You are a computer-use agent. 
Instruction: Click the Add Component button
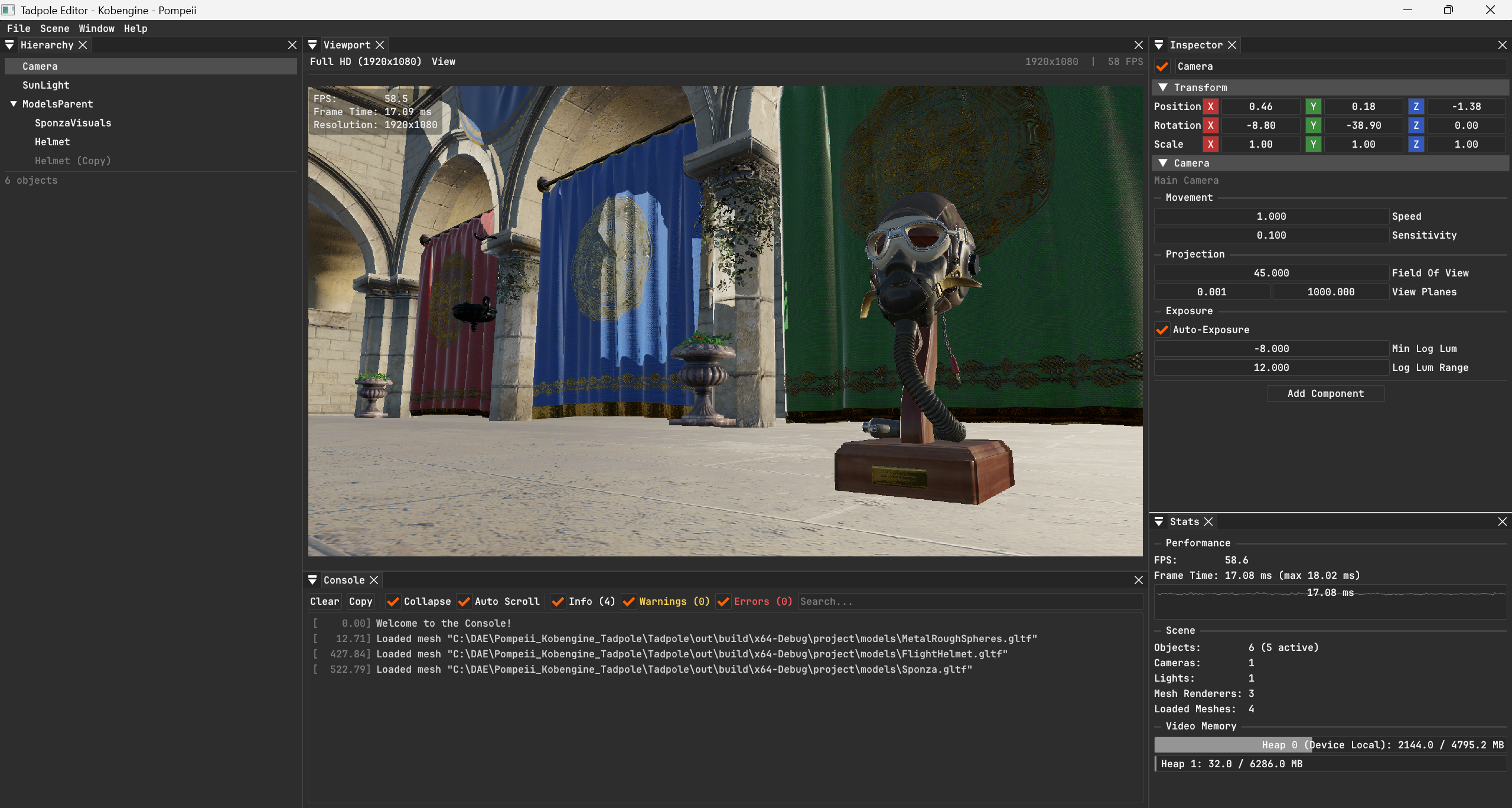click(1325, 393)
